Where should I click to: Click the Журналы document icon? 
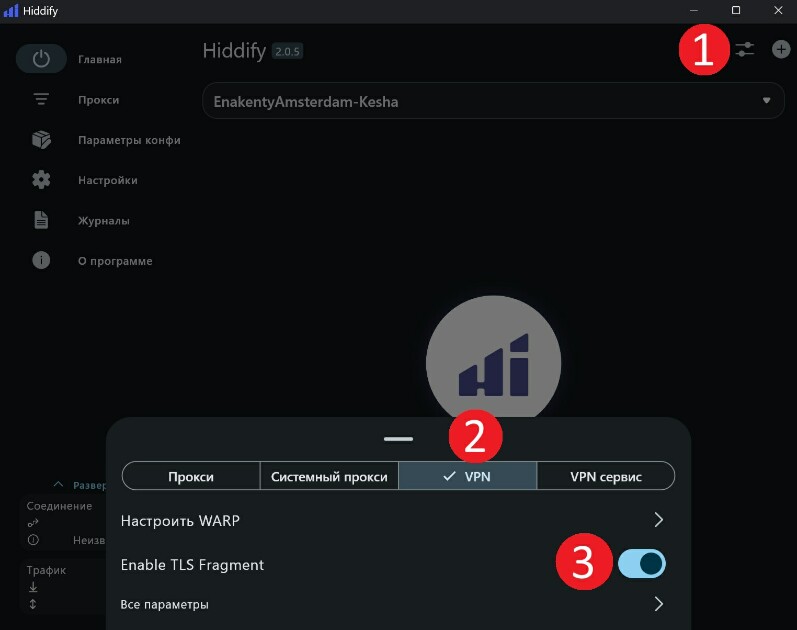pyautogui.click(x=41, y=220)
